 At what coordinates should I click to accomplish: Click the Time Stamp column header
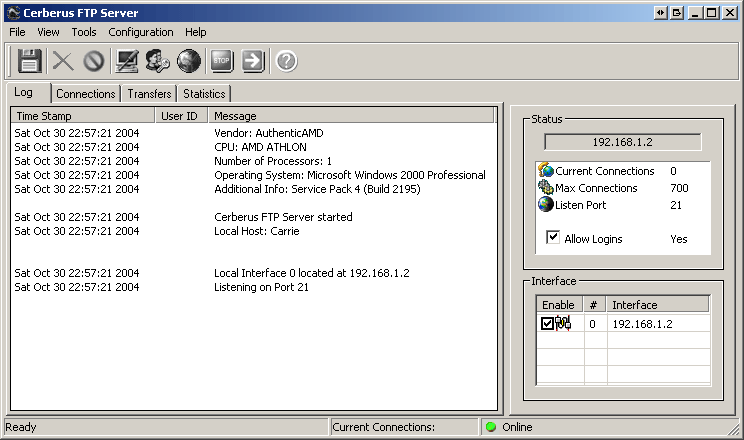(83, 116)
